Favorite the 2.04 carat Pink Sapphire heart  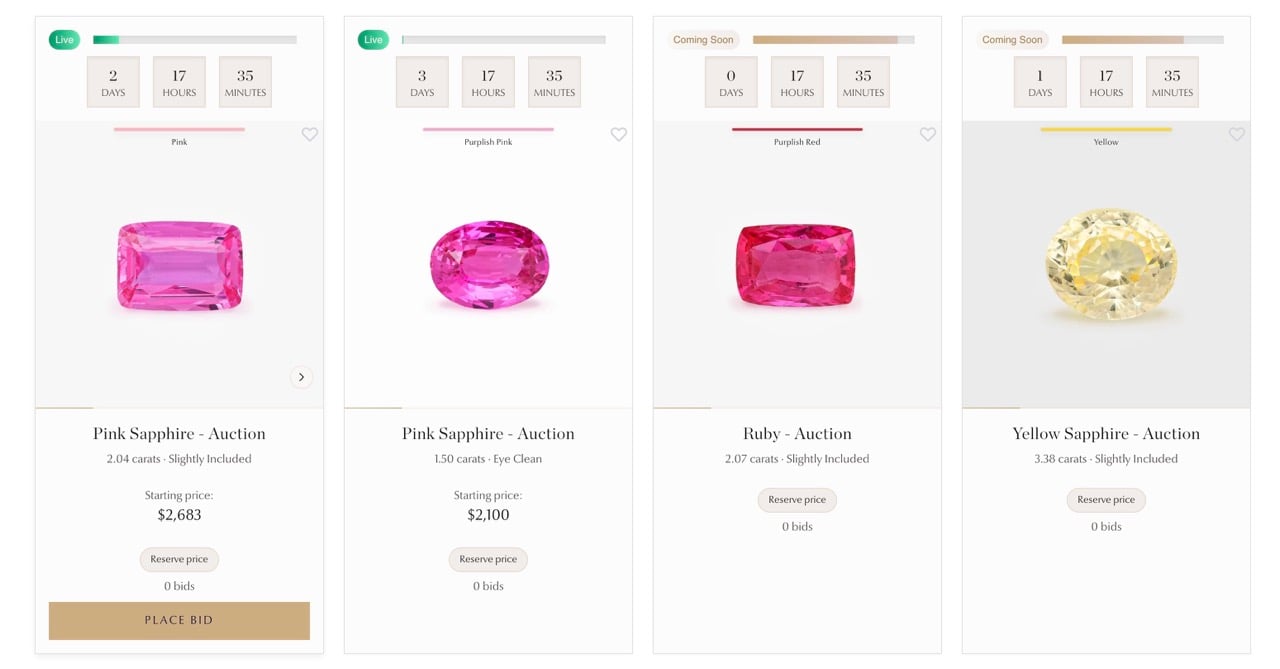[310, 134]
